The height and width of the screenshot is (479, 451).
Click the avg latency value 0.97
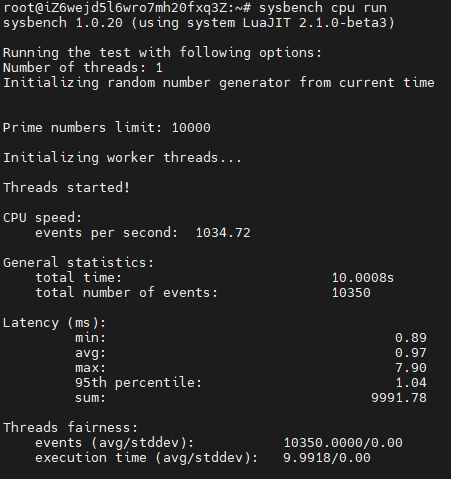coord(411,353)
